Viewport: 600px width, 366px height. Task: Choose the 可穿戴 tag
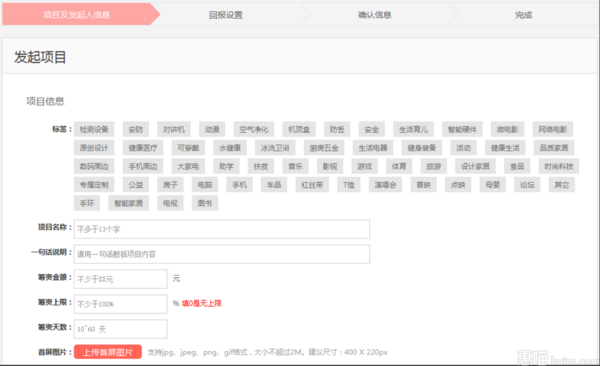coord(188,148)
